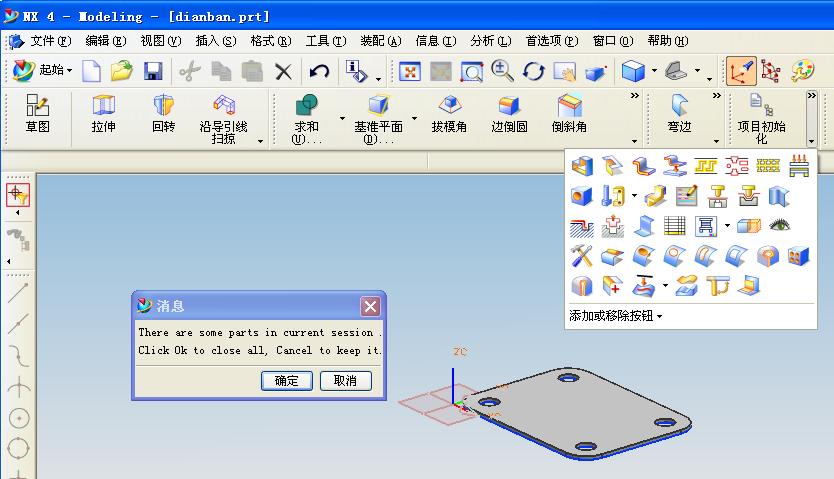Open dropdown arrow under 沿导引线扫掠

pyautogui.click(x=260, y=141)
